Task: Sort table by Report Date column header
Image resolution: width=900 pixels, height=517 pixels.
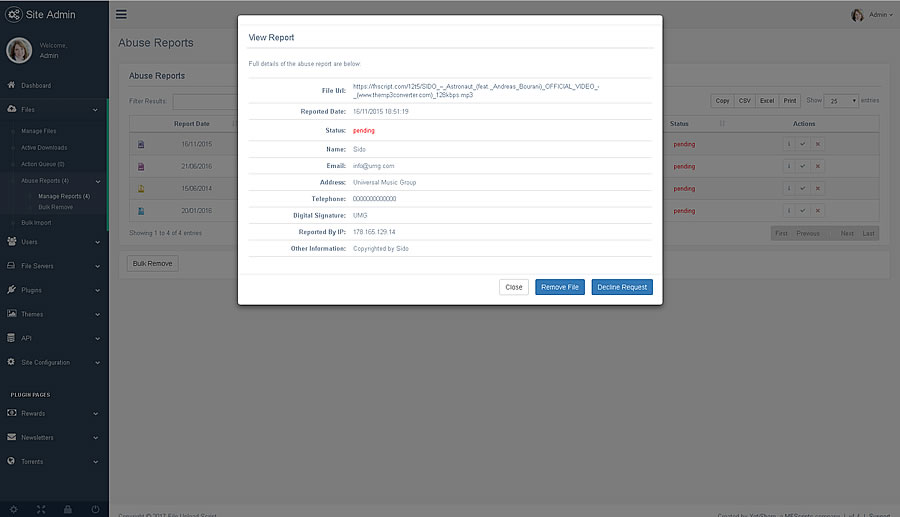Action: (x=192, y=124)
